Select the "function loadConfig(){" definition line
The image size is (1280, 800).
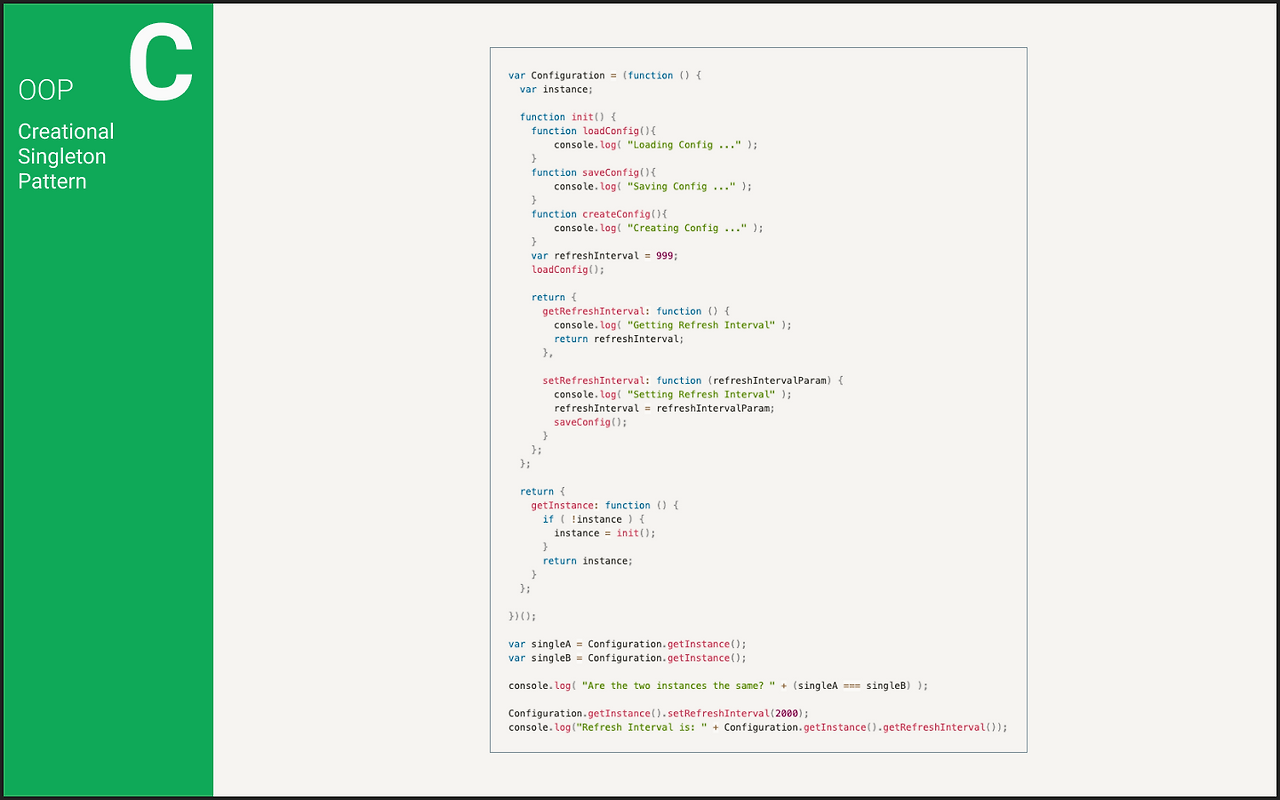point(593,131)
